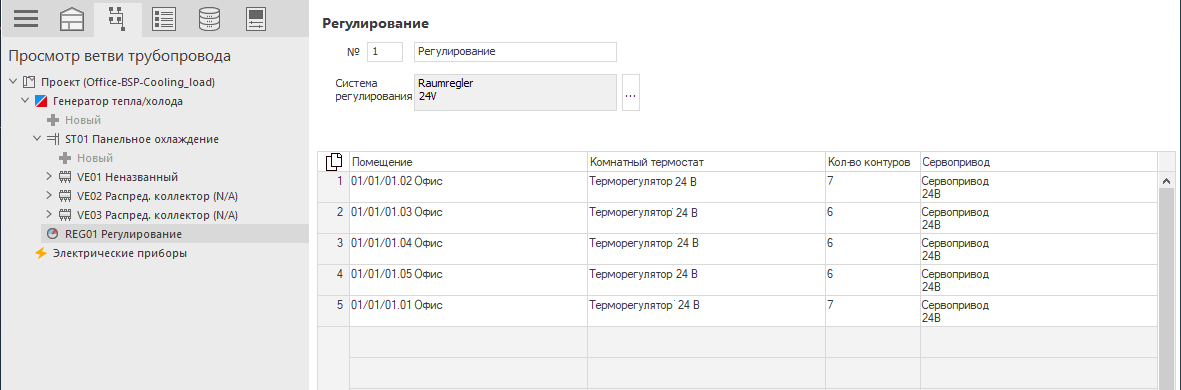The image size is (1181, 390).
Task: Select VE01 Неназванный tree item
Action: 127,177
